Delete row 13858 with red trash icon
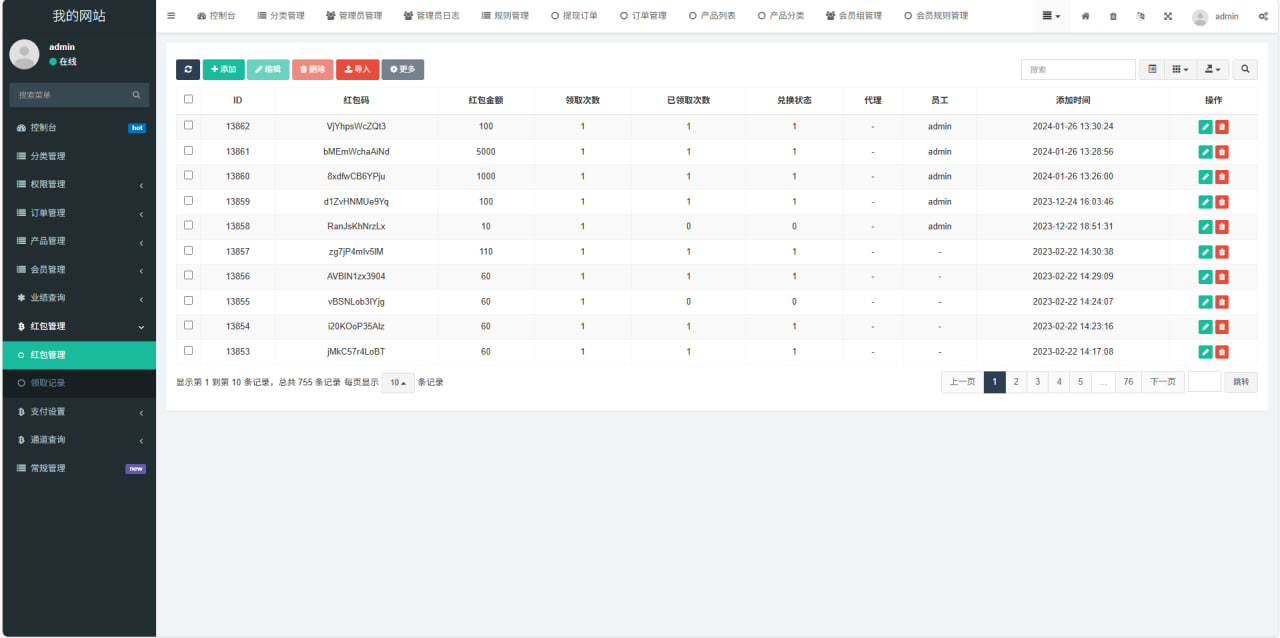 pos(1222,227)
